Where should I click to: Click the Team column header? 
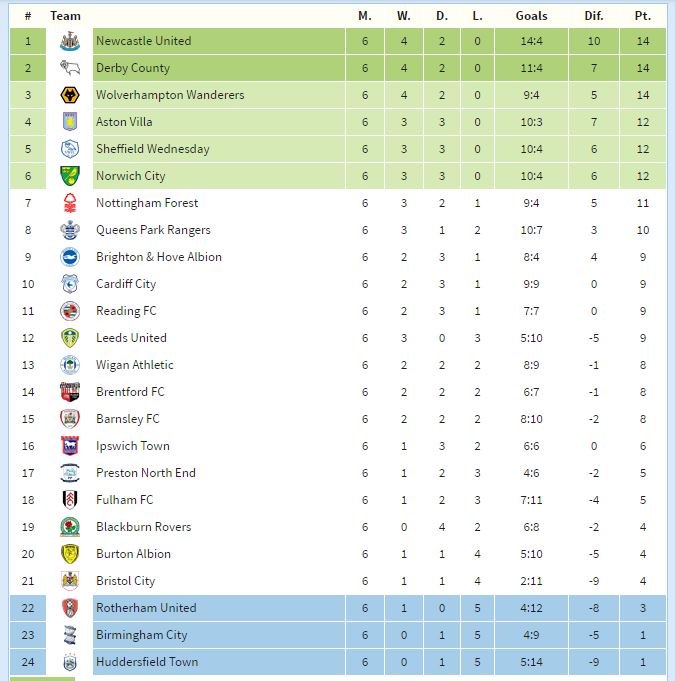coord(65,16)
